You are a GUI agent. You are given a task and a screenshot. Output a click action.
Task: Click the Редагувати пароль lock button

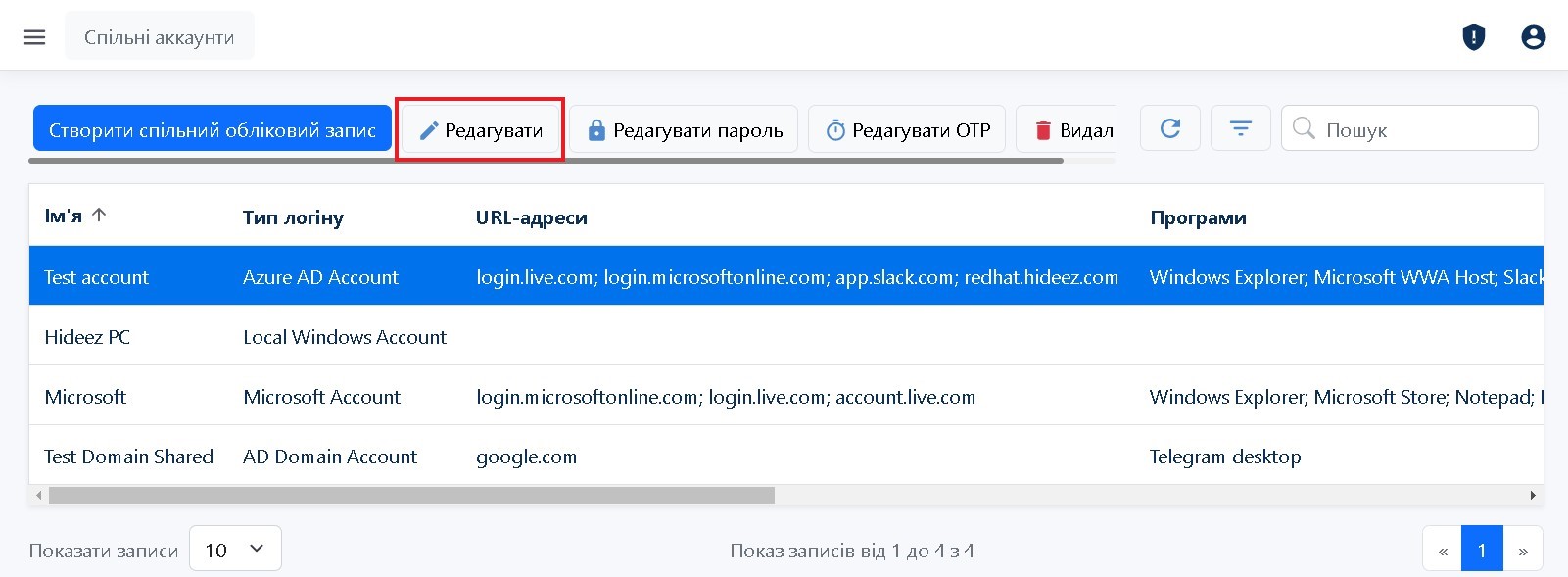[684, 130]
